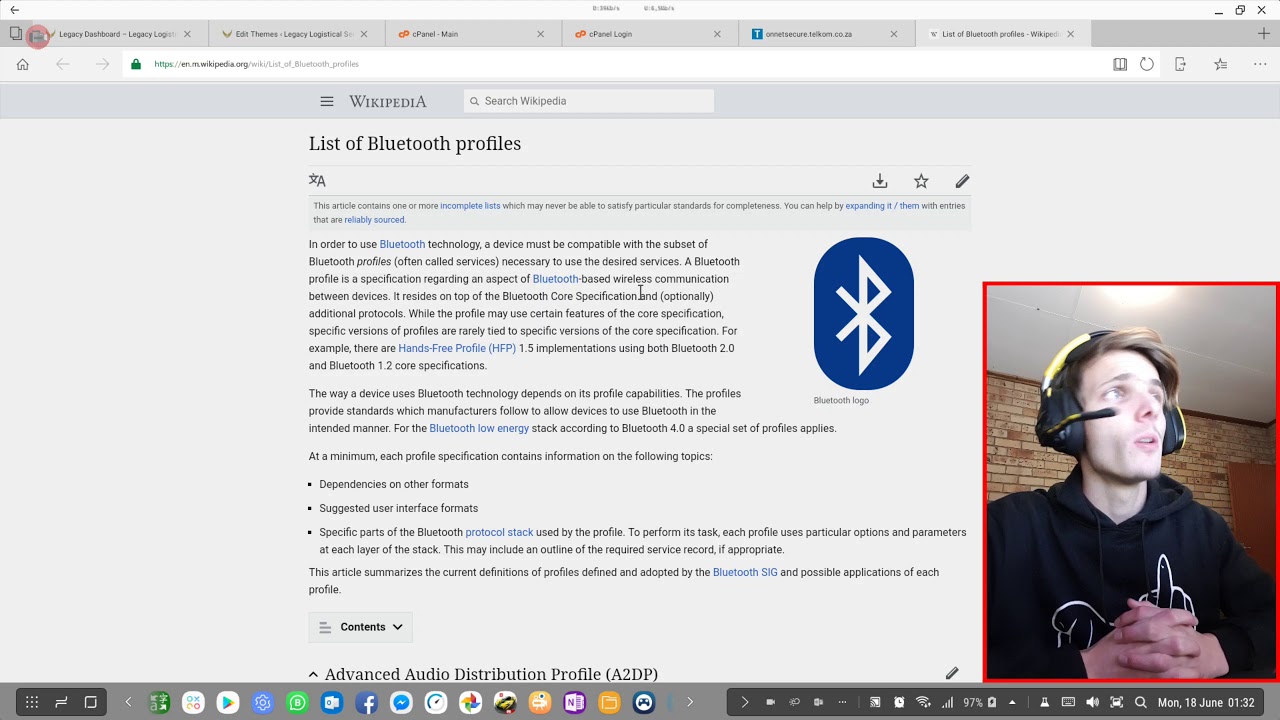
Task: Focus the Search Wikipedia field
Action: pyautogui.click(x=589, y=101)
